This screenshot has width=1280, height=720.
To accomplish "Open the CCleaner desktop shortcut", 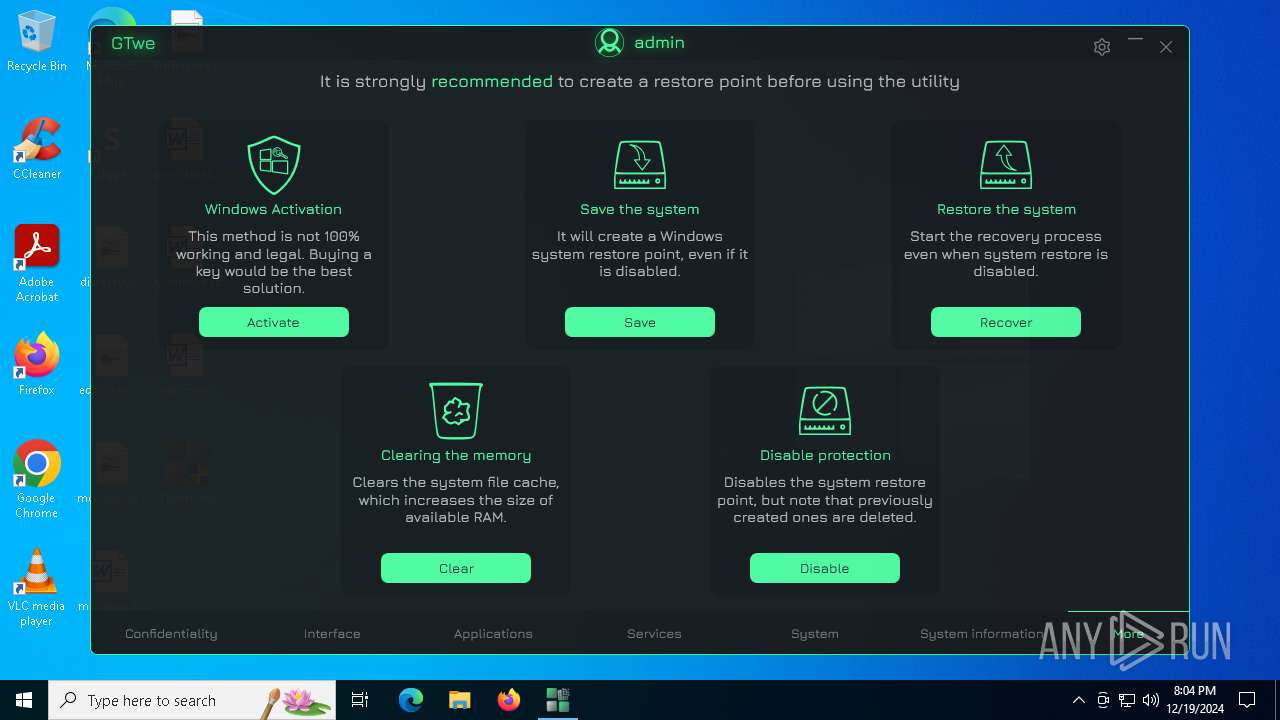I will coord(37,148).
